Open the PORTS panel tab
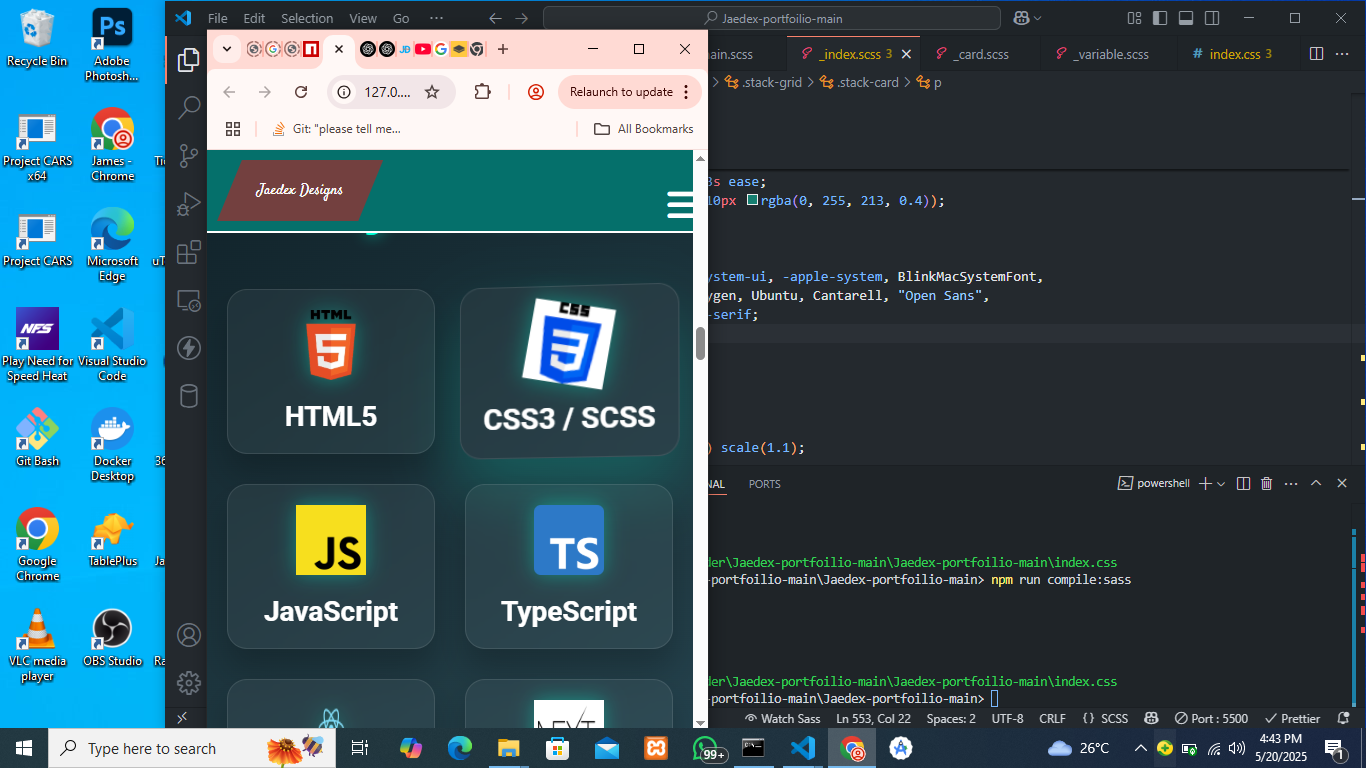This screenshot has height=768, width=1366. [764, 484]
